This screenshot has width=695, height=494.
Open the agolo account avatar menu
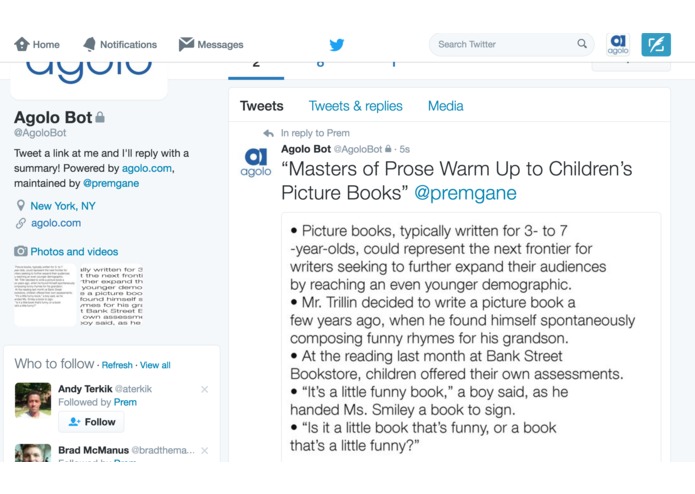pyautogui.click(x=618, y=44)
